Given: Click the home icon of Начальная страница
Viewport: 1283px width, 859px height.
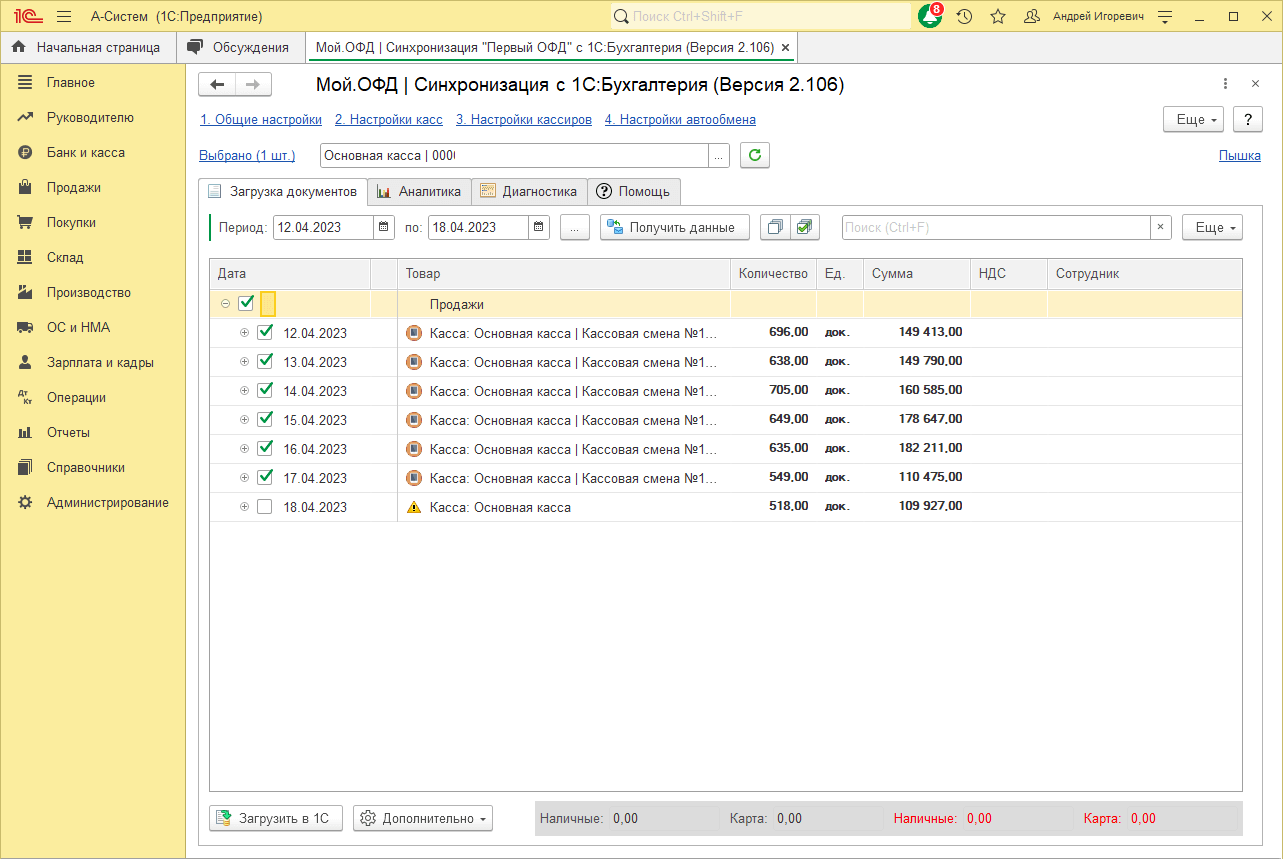Looking at the screenshot, I should [19, 47].
